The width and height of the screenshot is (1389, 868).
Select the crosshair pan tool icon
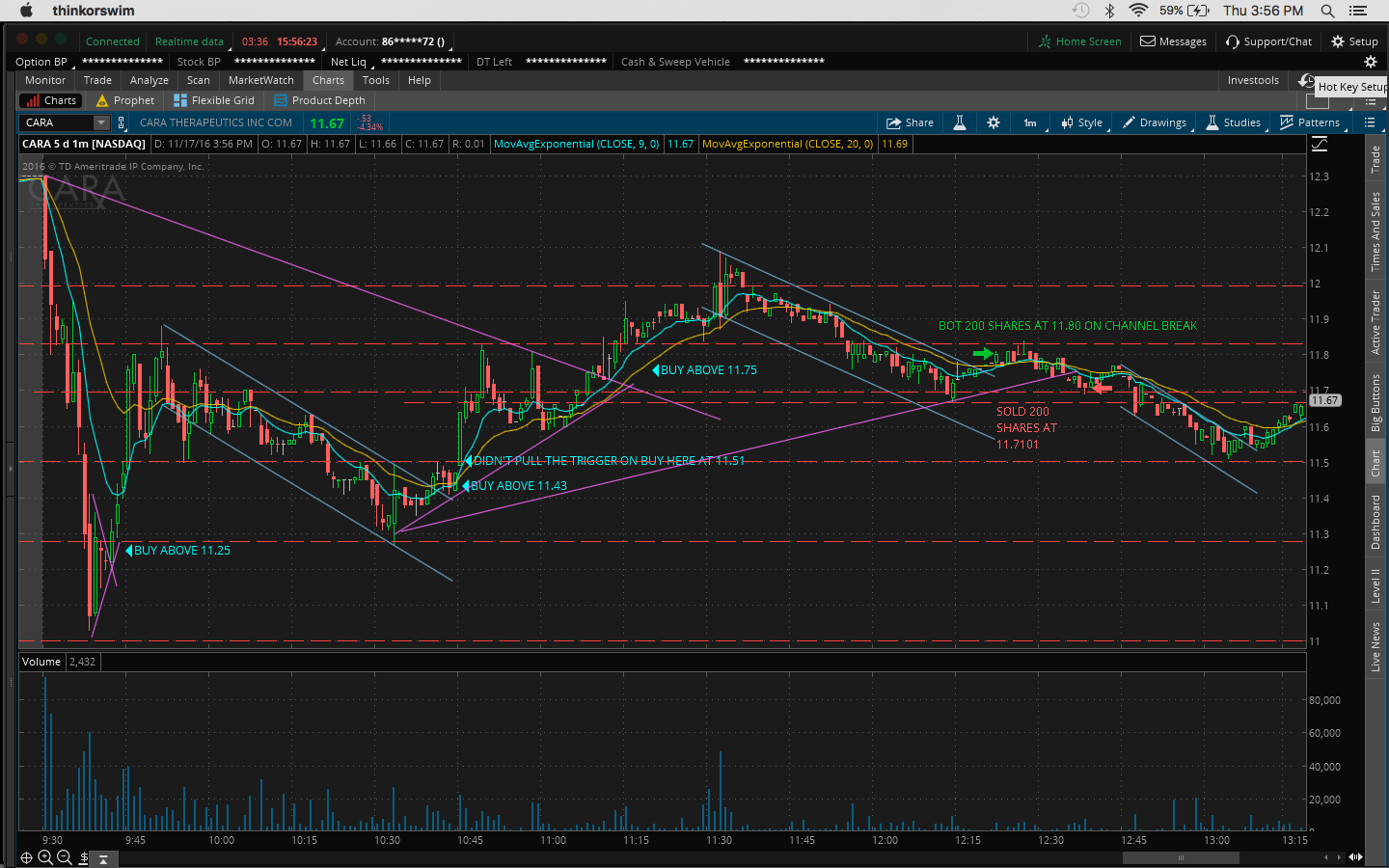click(x=26, y=857)
